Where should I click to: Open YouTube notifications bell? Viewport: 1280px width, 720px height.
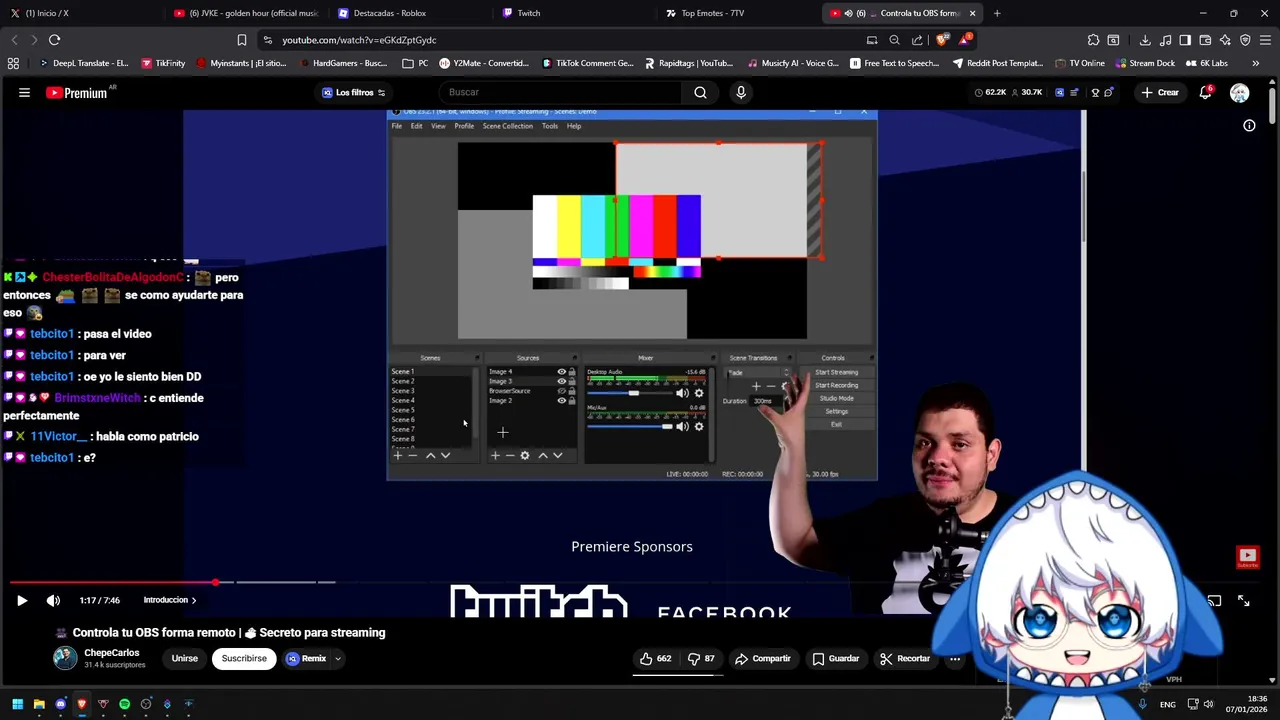point(1206,92)
